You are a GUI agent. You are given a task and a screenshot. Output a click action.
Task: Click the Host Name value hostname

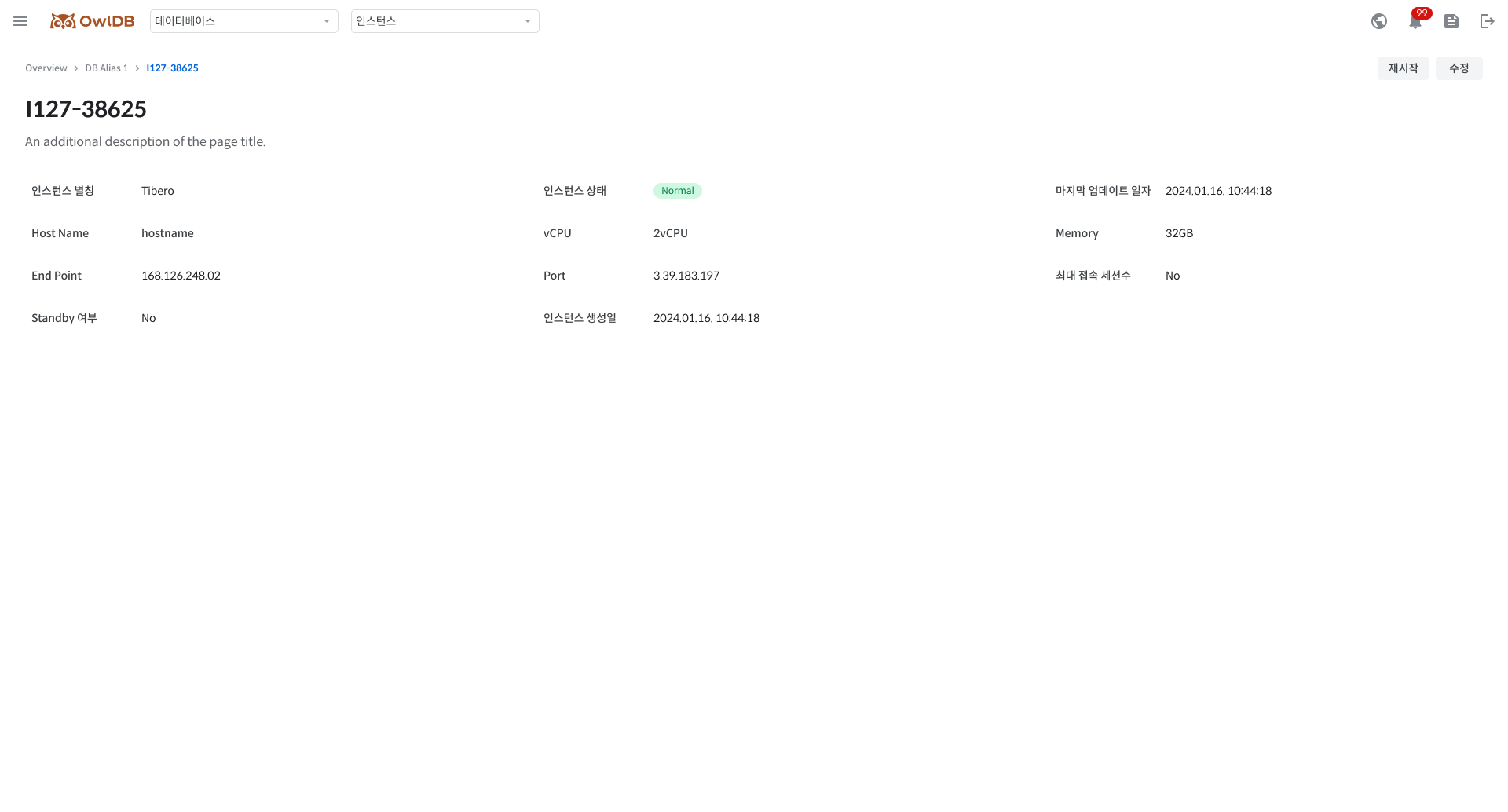pos(167,233)
